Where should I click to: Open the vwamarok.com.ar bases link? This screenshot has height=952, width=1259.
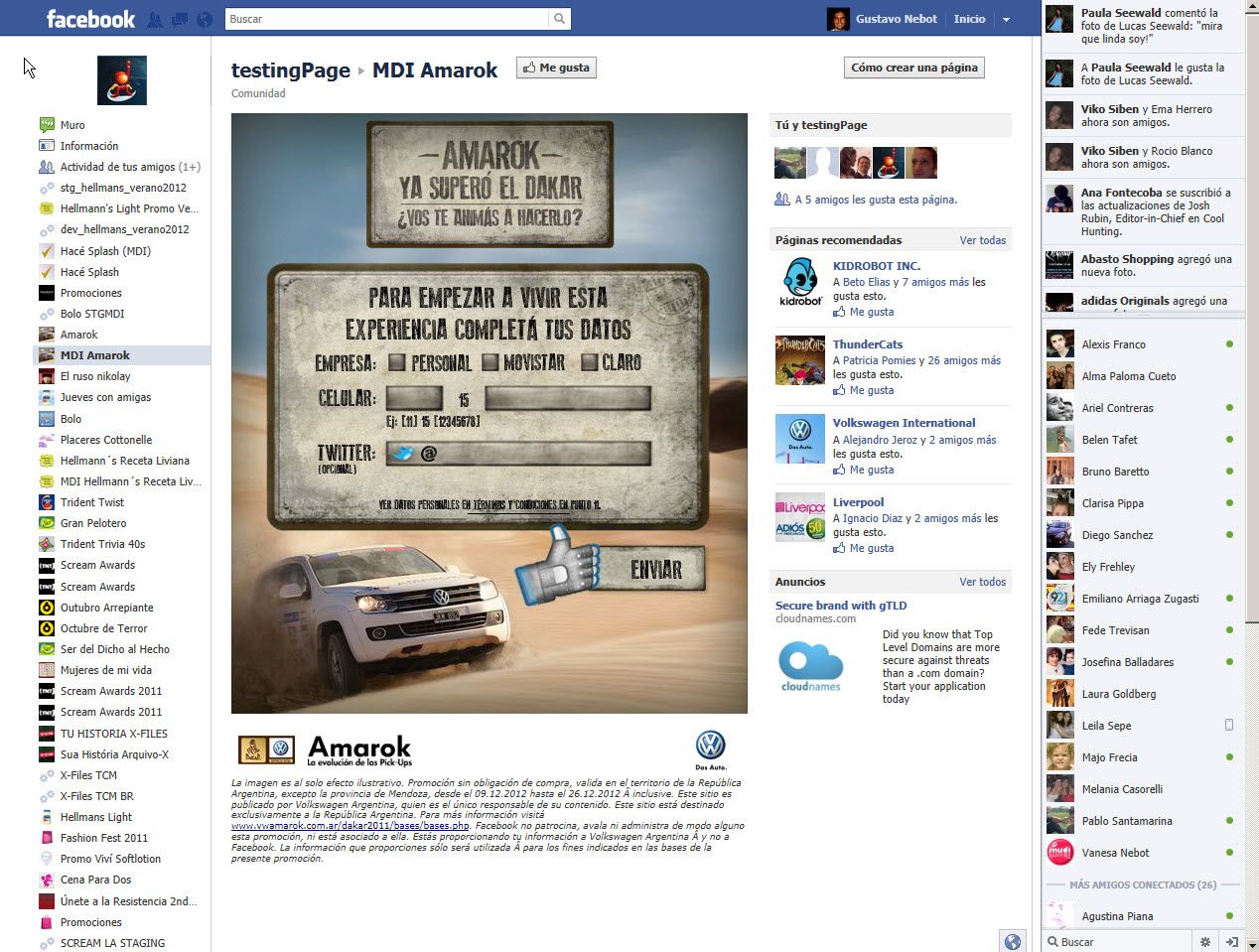click(x=350, y=826)
